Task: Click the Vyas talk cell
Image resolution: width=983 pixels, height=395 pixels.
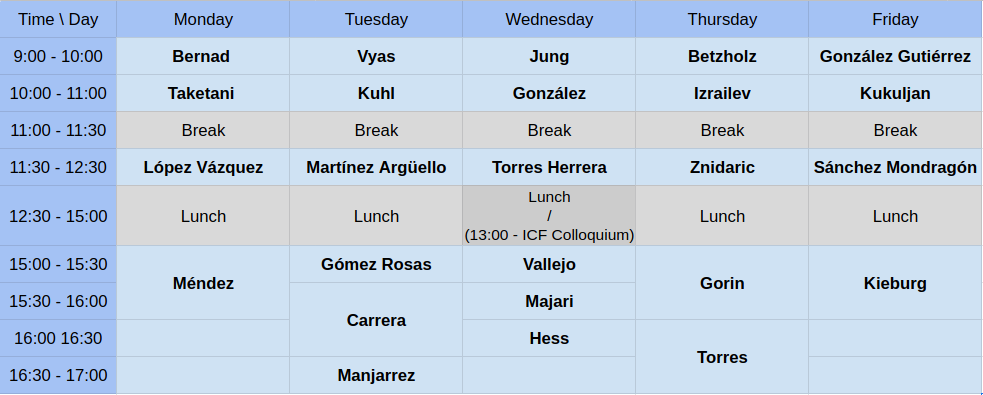Action: click(x=376, y=56)
